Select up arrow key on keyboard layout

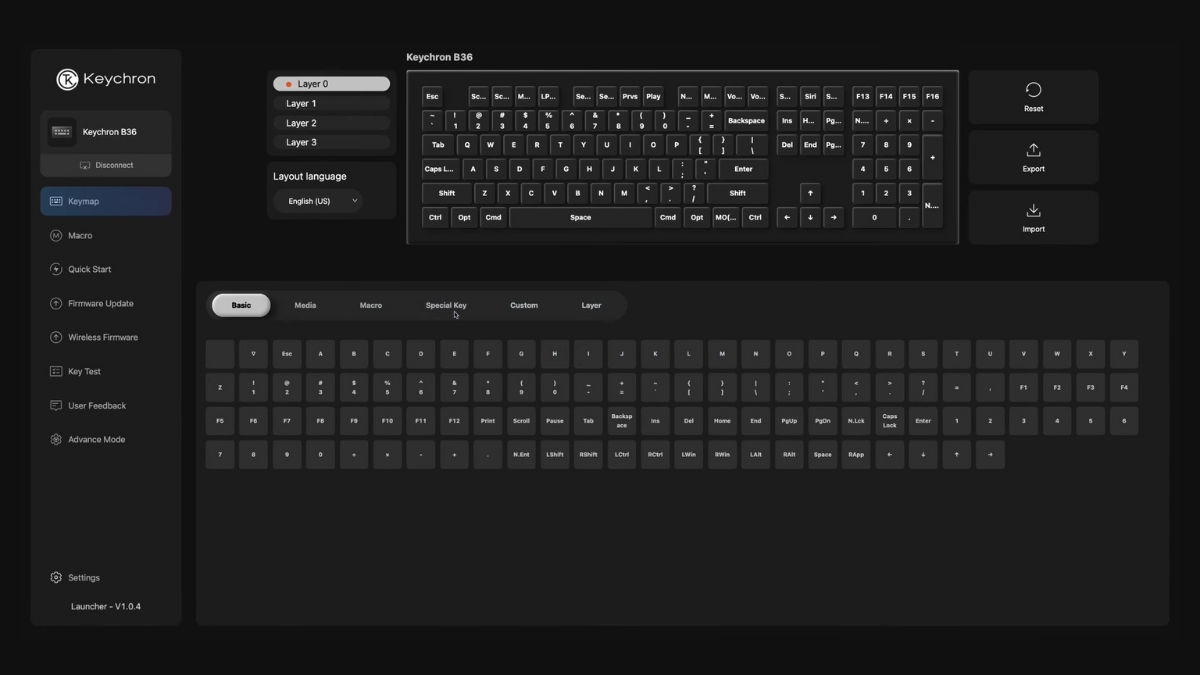810,193
